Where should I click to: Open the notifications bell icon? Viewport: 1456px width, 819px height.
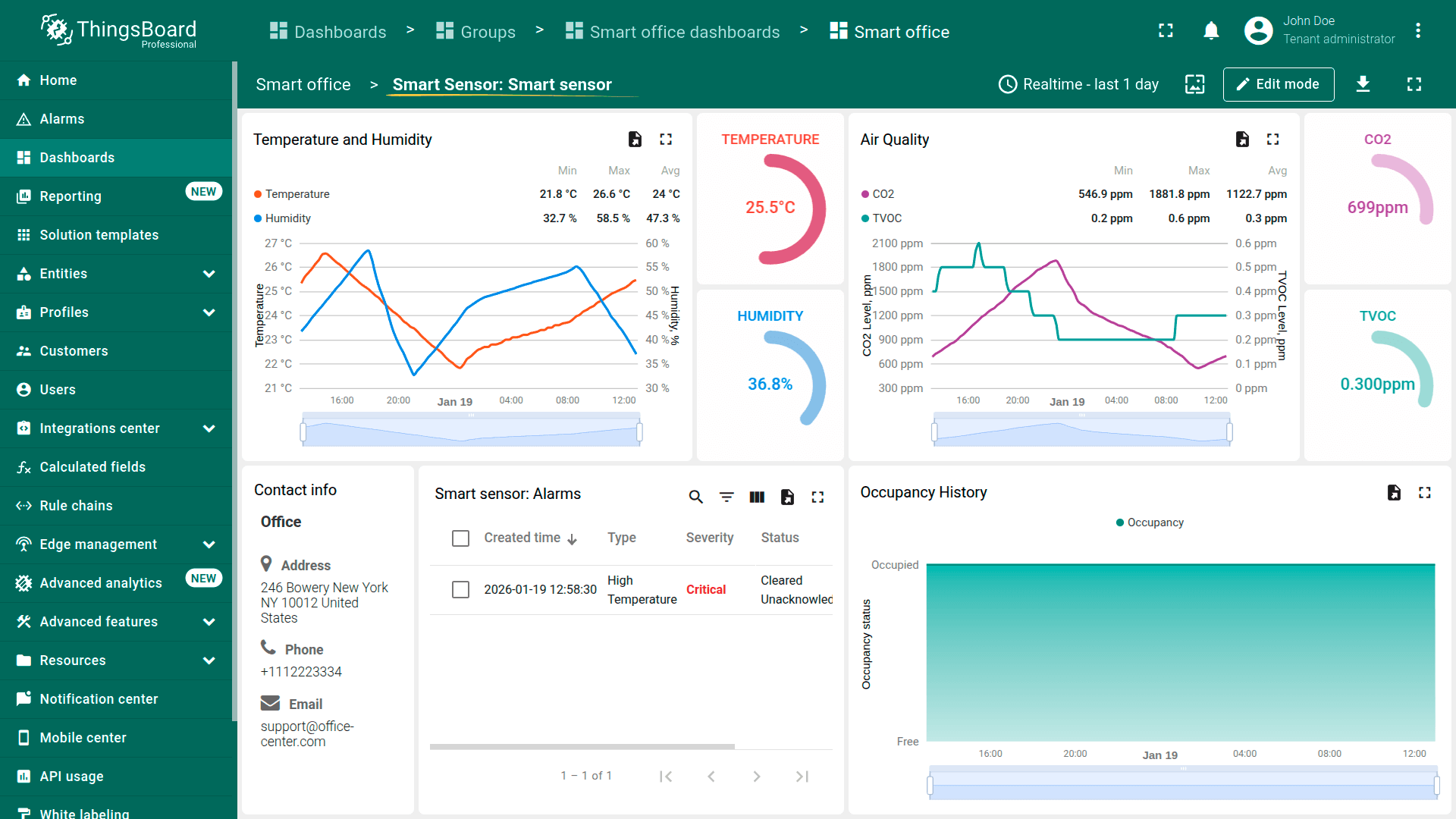coord(1211,31)
